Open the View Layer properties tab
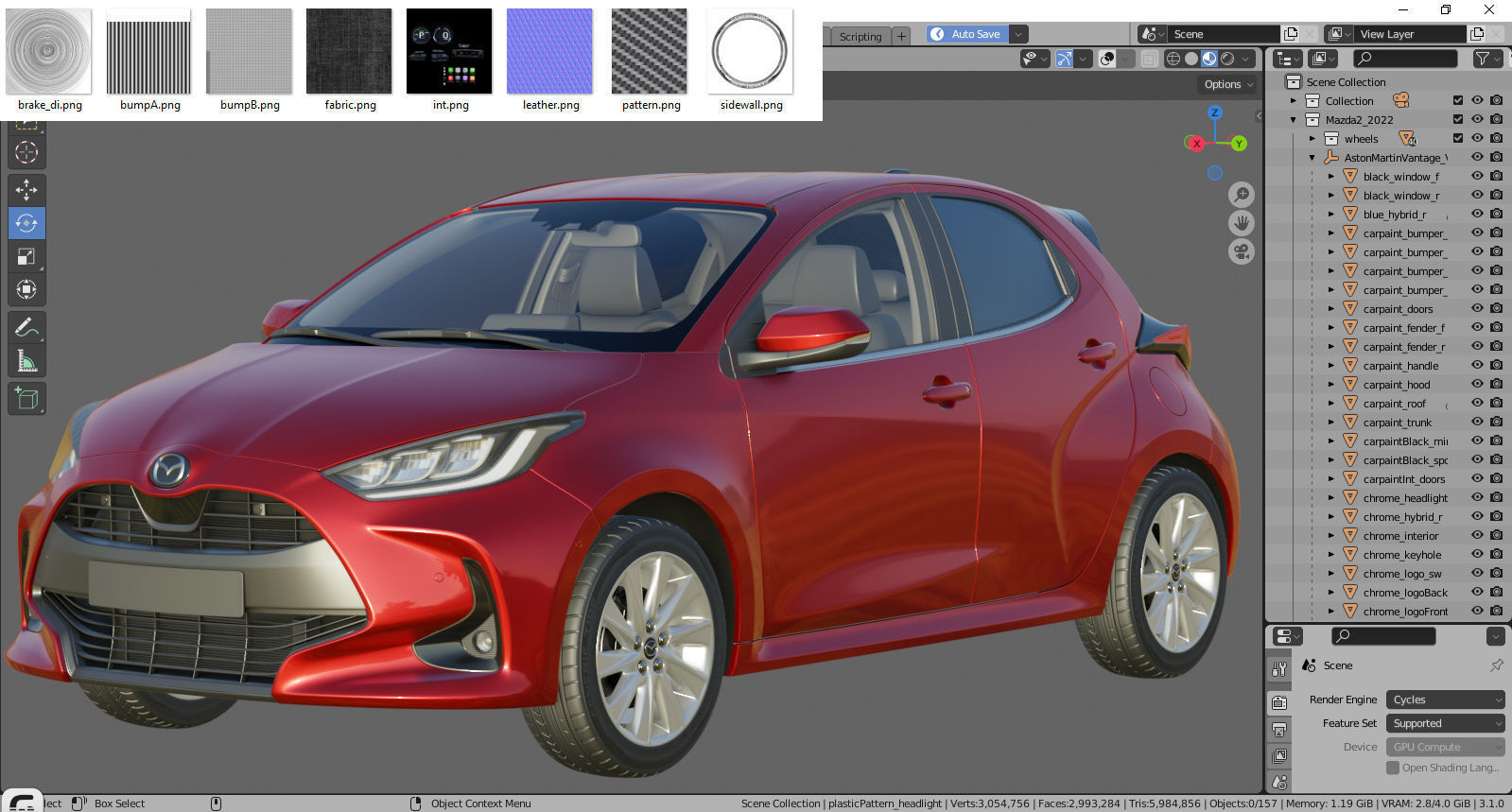The image size is (1512, 812). coord(1279,756)
